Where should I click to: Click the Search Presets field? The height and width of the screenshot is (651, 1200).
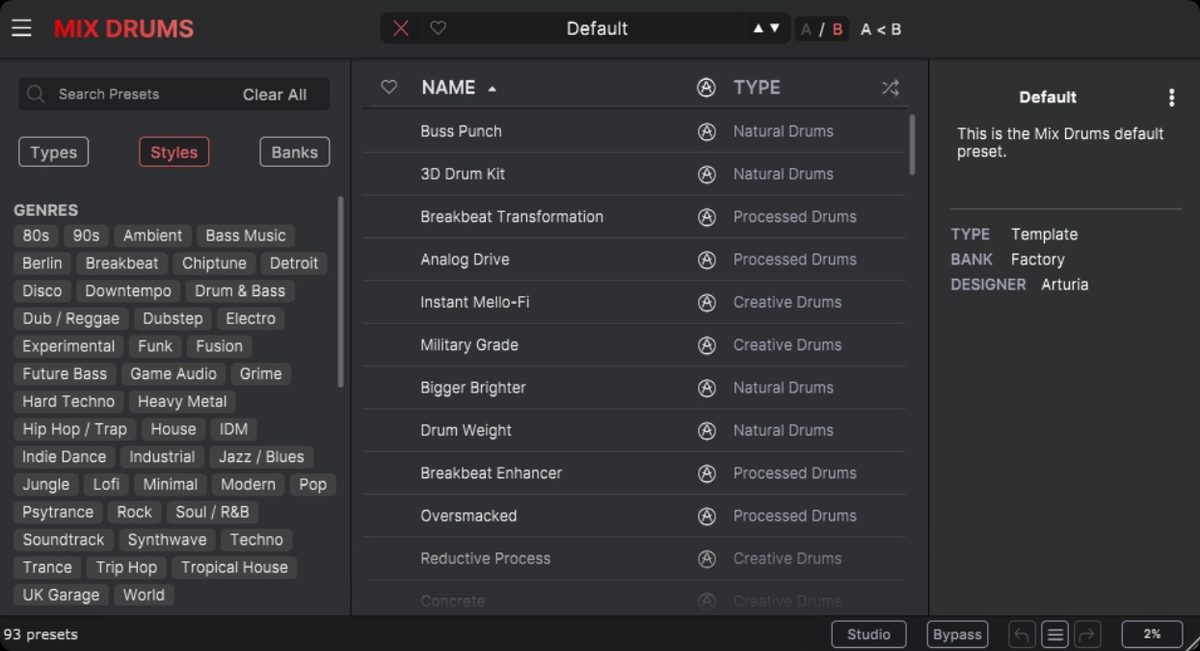pos(128,94)
